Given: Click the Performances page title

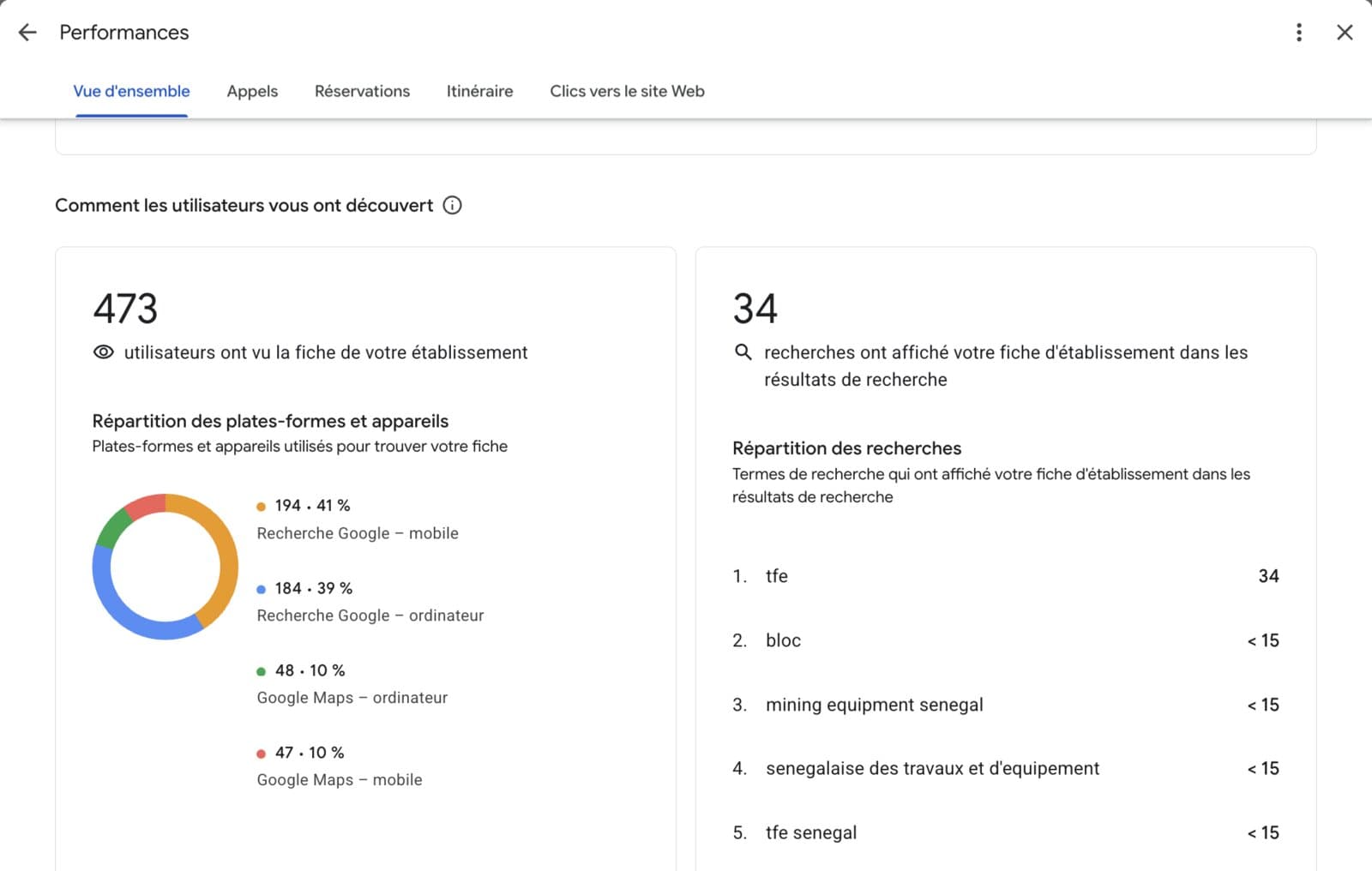Looking at the screenshot, I should point(124,33).
